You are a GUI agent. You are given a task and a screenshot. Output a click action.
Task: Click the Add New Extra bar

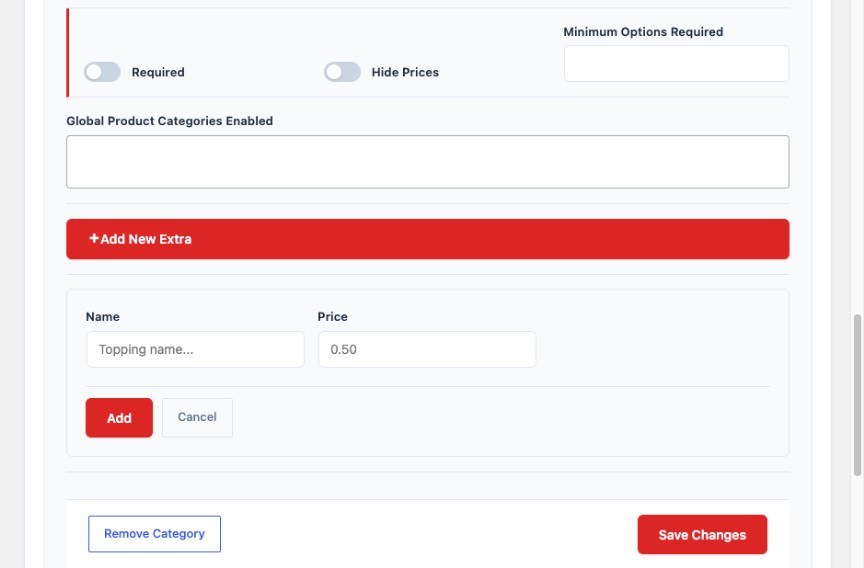(428, 239)
